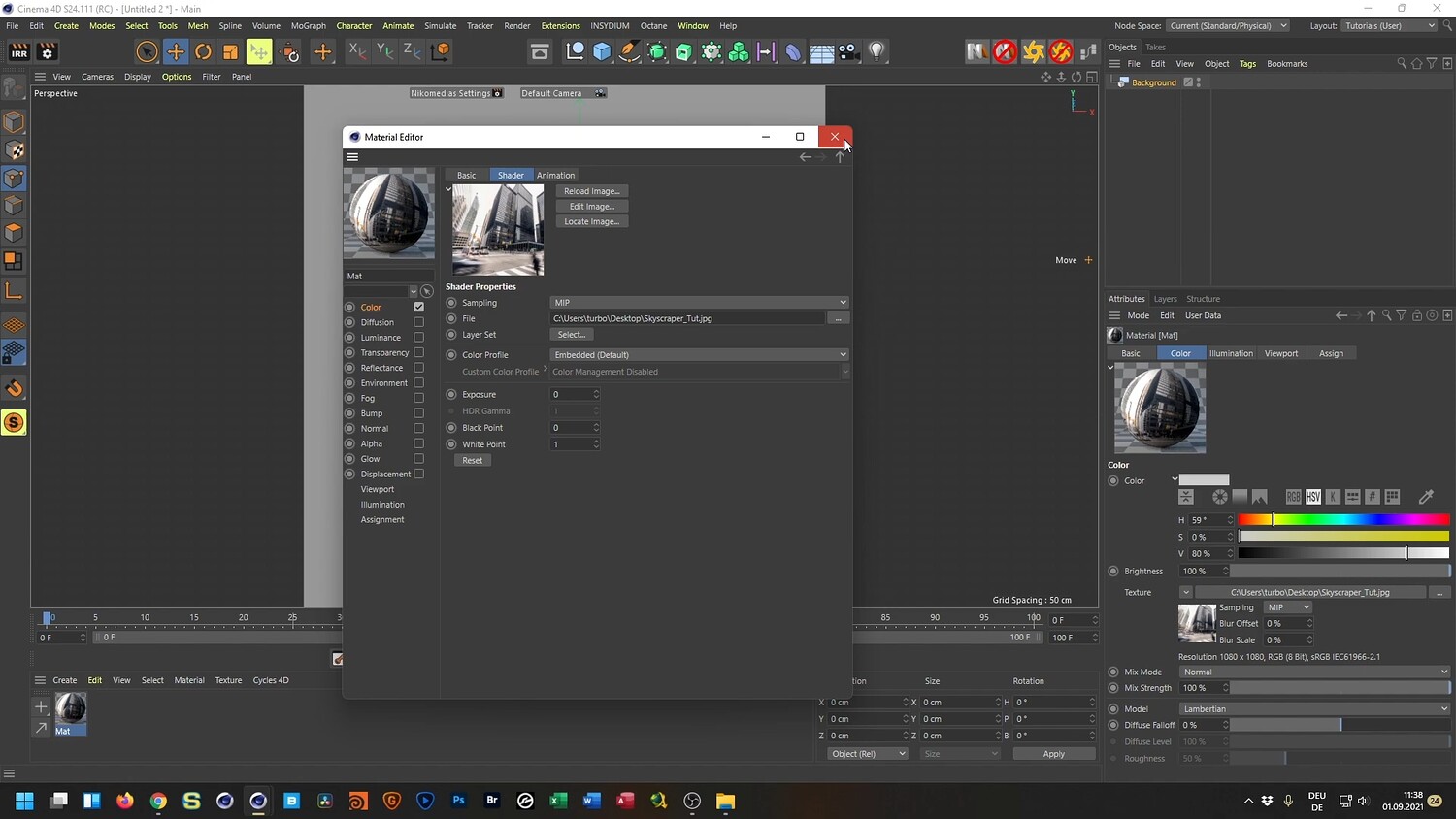The width and height of the screenshot is (1456, 819).
Task: Open the Simulate menu
Action: tap(440, 26)
